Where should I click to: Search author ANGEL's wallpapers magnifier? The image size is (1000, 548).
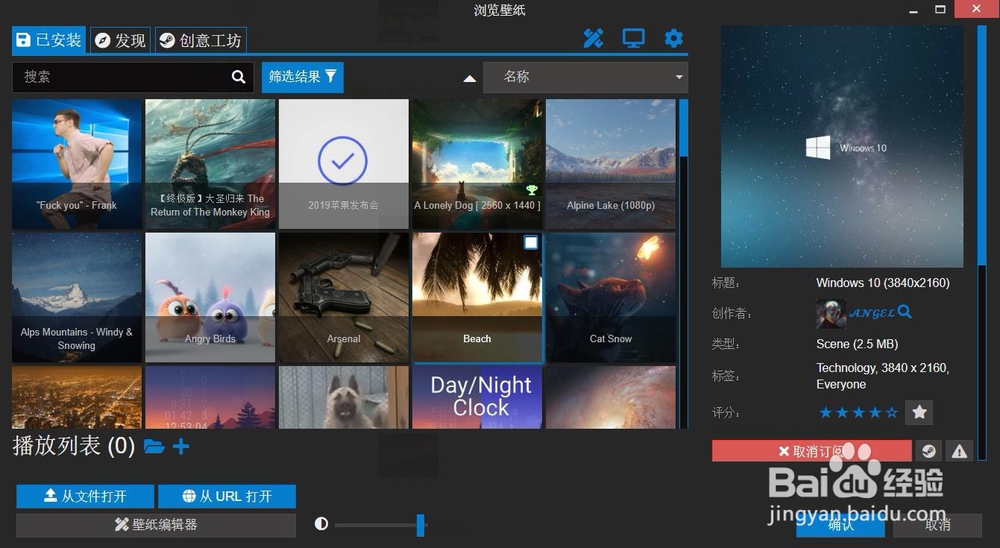[904, 312]
